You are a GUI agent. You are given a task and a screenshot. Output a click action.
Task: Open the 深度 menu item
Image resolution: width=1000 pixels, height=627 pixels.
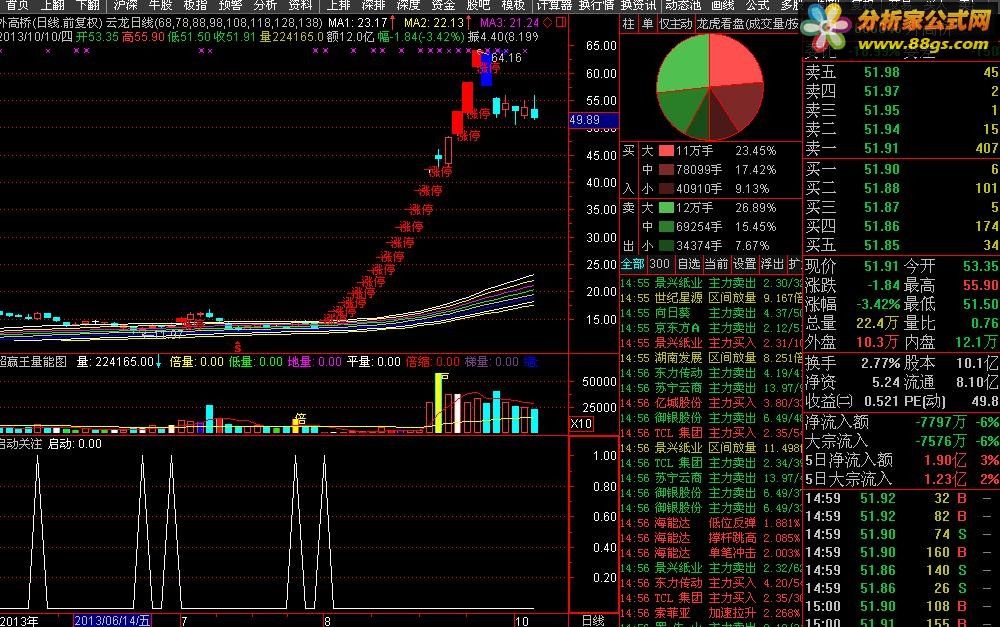[408, 5]
